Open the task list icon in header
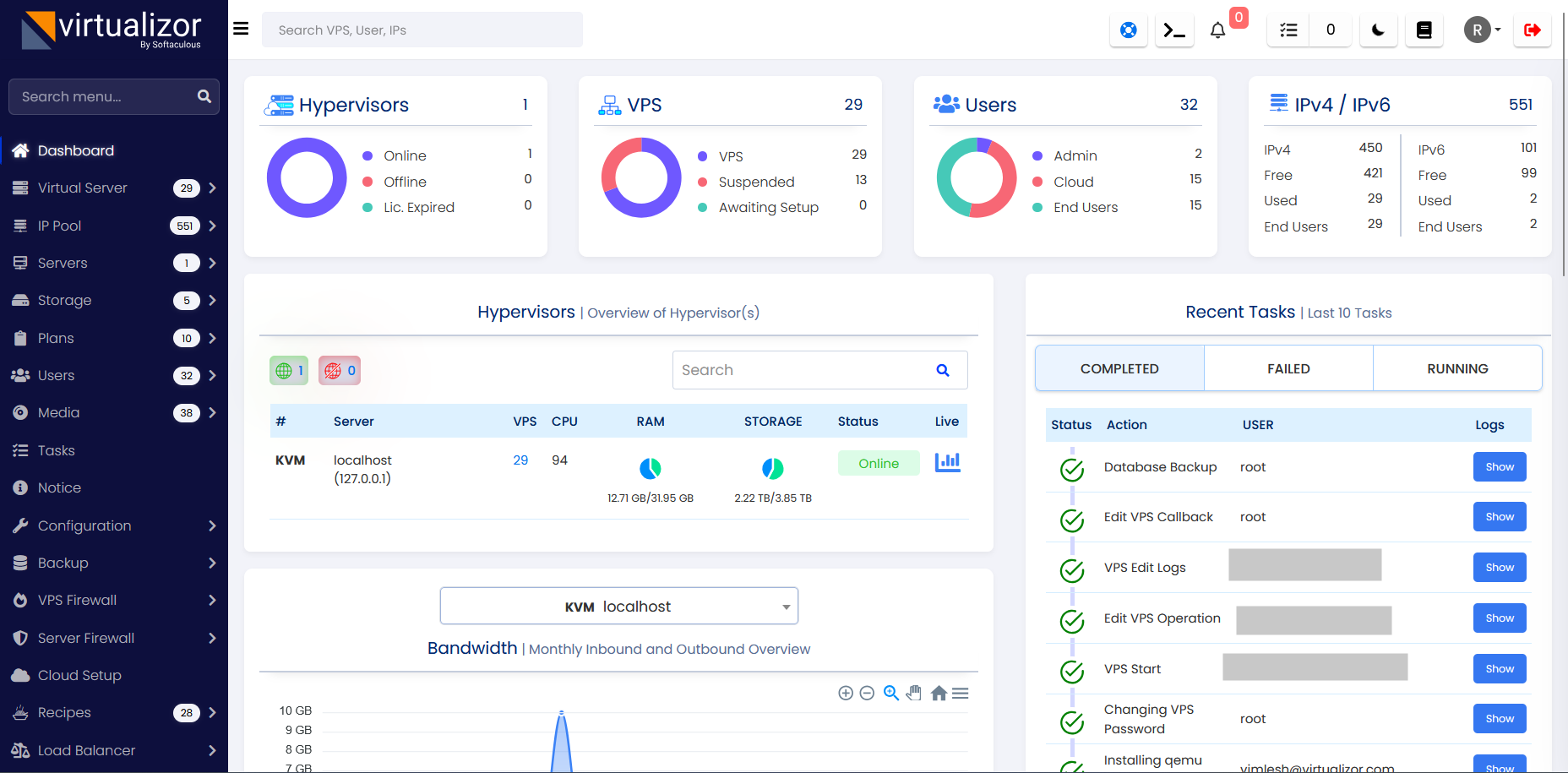The width and height of the screenshot is (1568, 773). 1288,30
